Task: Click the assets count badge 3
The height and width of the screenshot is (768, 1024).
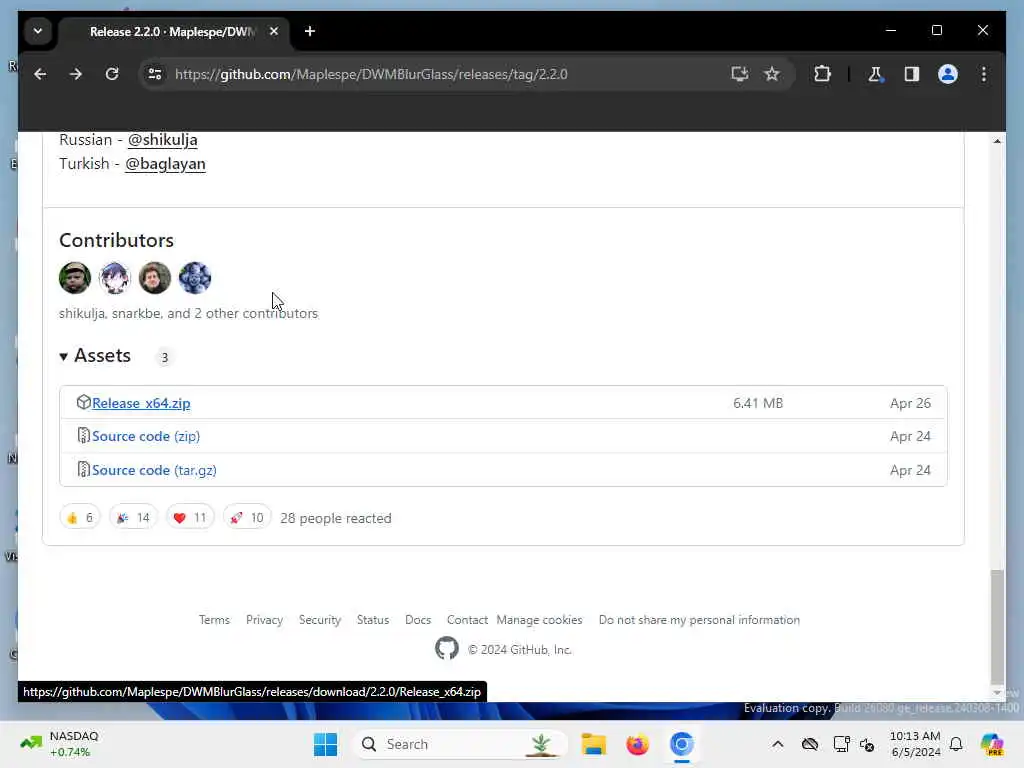Action: (x=165, y=357)
